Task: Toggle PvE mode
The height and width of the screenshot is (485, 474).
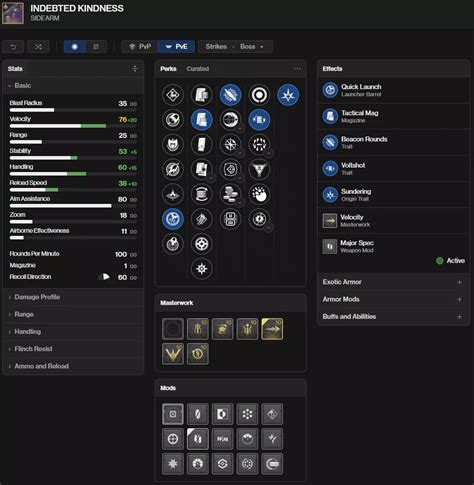Action: click(x=176, y=47)
